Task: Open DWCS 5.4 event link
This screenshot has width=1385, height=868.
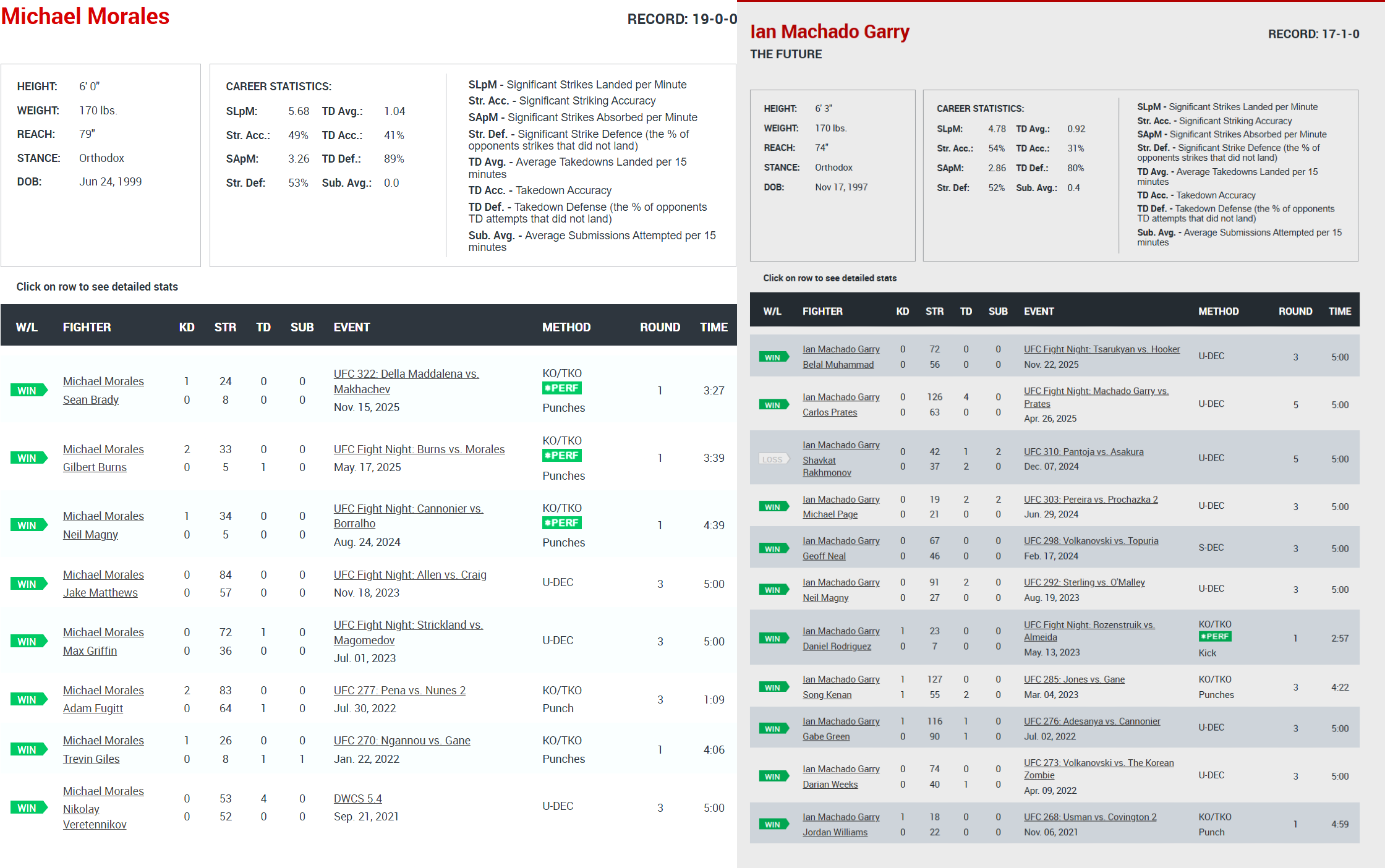Action: tap(357, 799)
